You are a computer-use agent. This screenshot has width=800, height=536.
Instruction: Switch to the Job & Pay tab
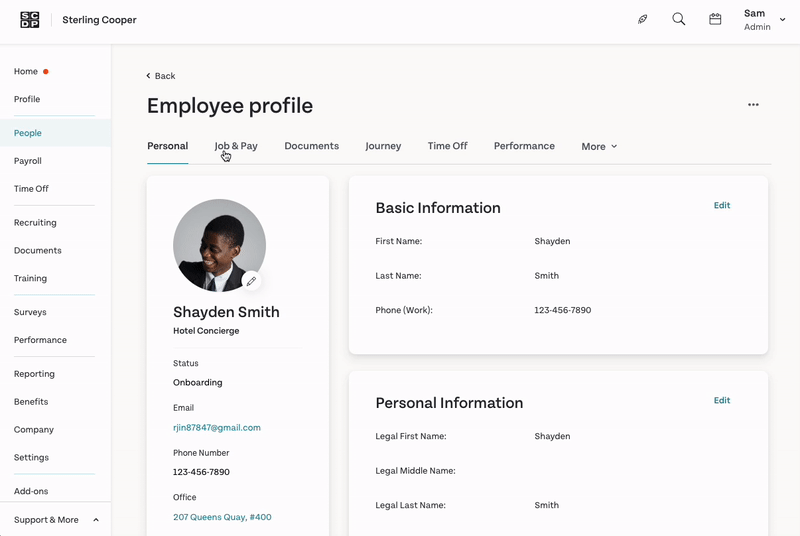236,146
